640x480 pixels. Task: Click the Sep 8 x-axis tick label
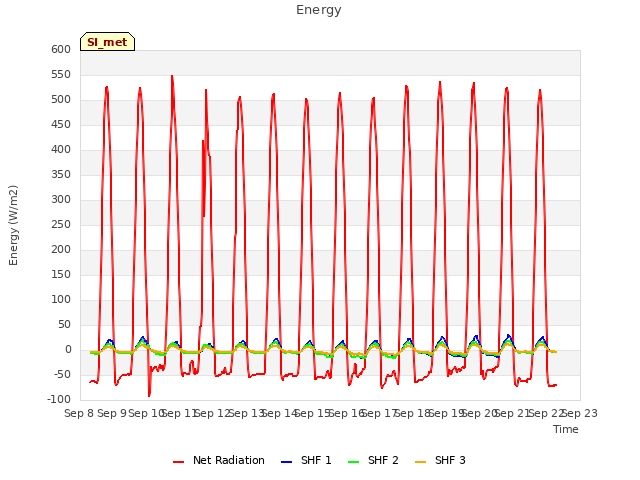tap(79, 414)
